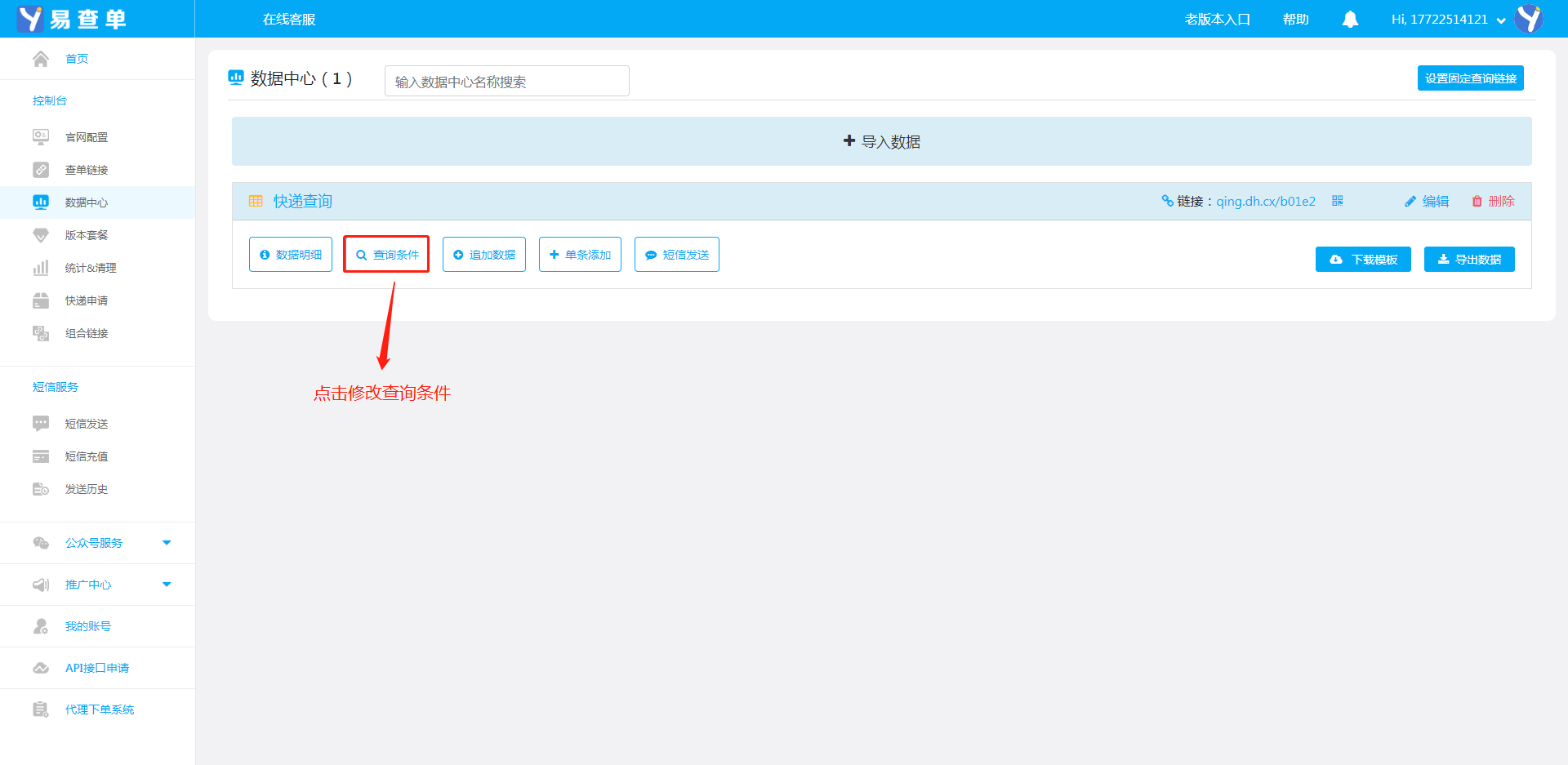Open the QR code icon beside link
Viewport: 1568px width, 765px height.
pyautogui.click(x=1337, y=201)
